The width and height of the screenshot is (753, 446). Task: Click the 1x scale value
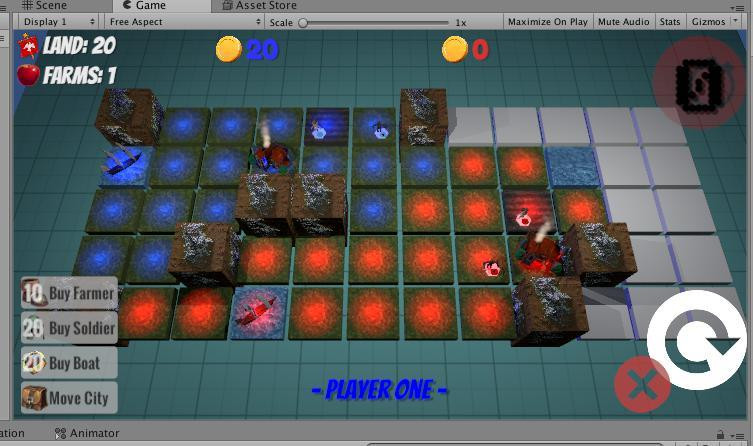pos(461,23)
